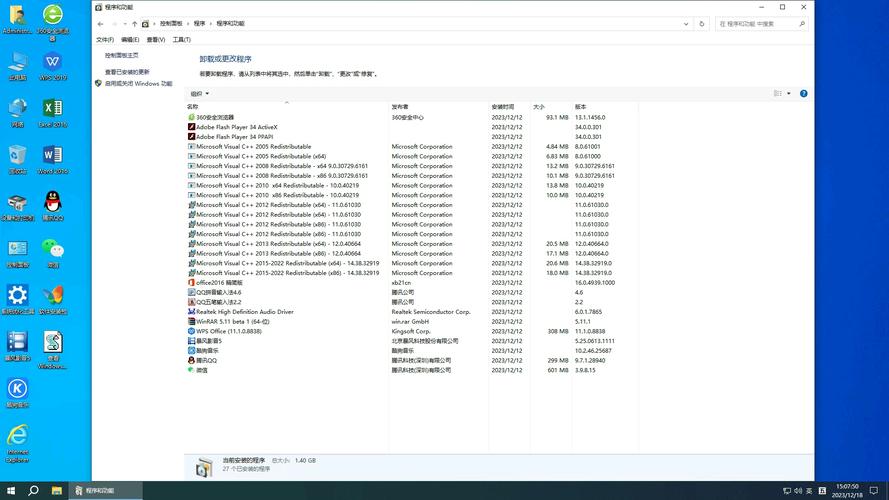Image resolution: width=889 pixels, height=500 pixels.
Task: Click the change view icon button
Action: pos(778,94)
